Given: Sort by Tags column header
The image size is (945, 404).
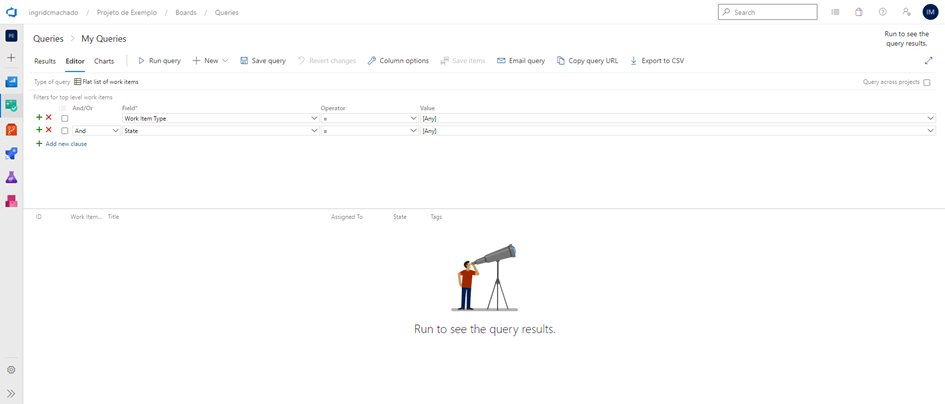Looking at the screenshot, I should [x=436, y=216].
